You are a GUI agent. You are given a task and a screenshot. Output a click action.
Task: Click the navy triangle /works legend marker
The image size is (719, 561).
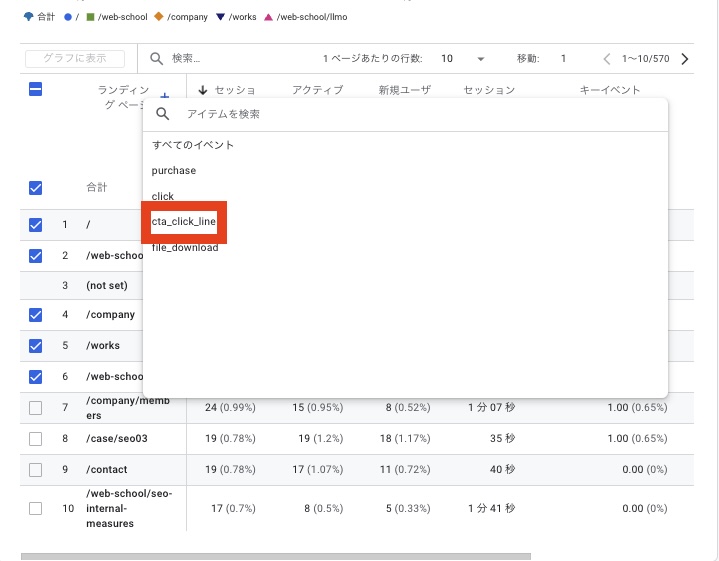(220, 17)
